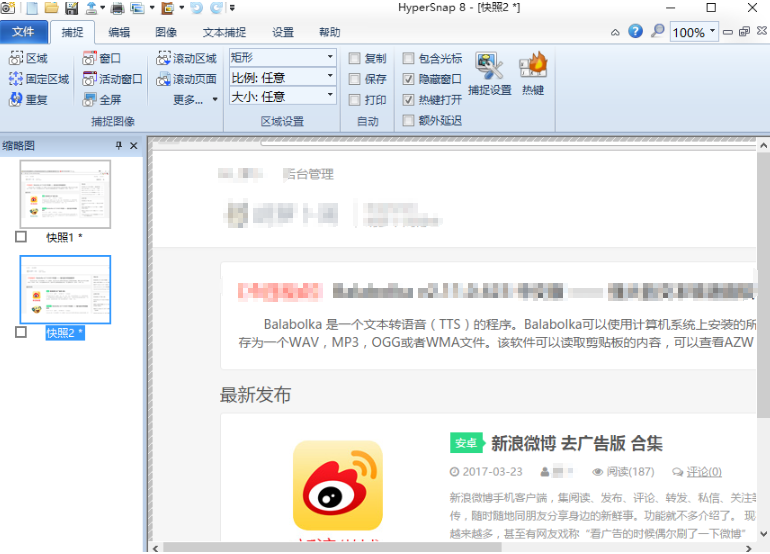
Task: Click the 区域 capture region tool
Action: click(28, 59)
